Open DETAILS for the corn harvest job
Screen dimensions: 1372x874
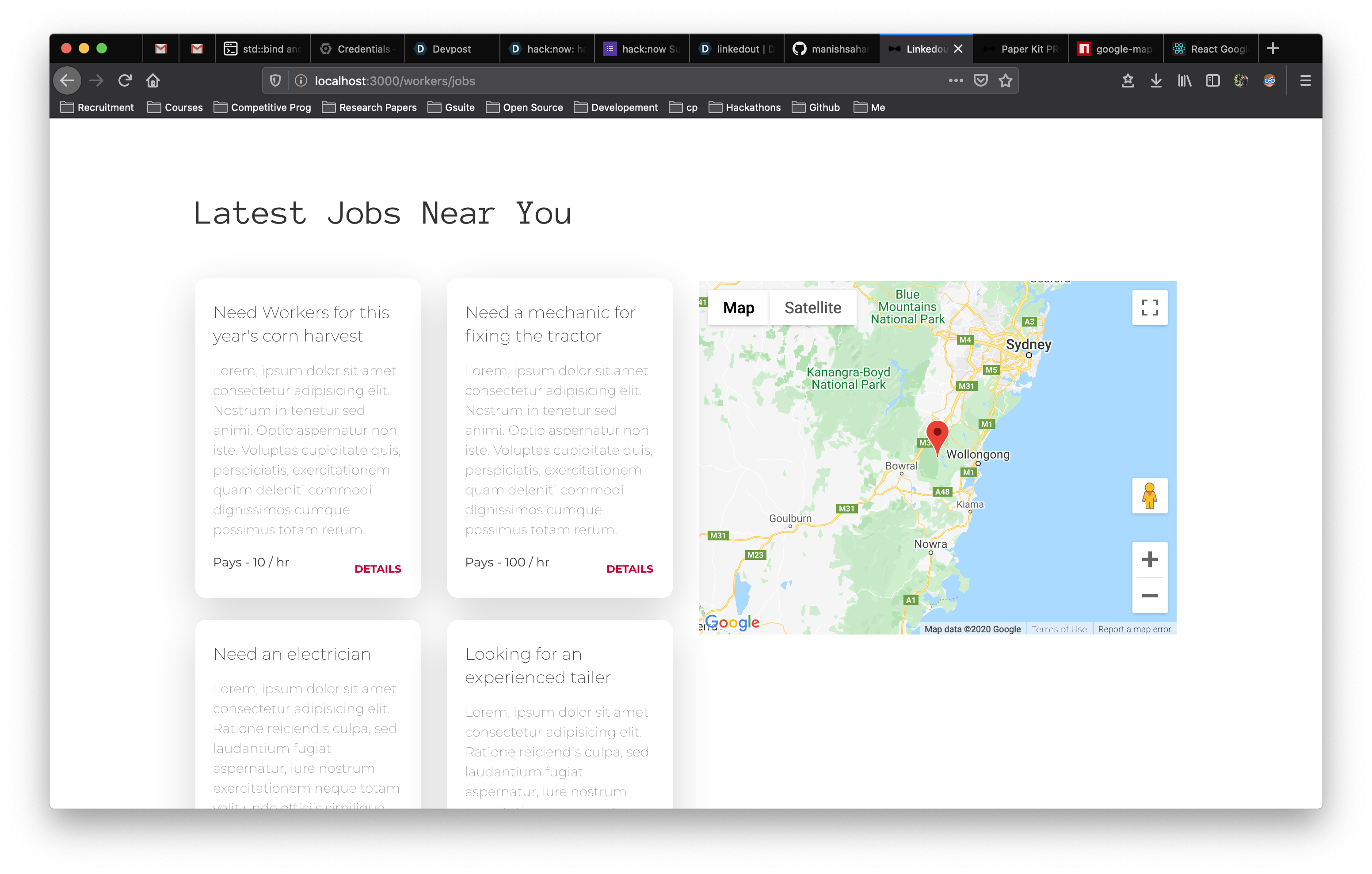378,569
